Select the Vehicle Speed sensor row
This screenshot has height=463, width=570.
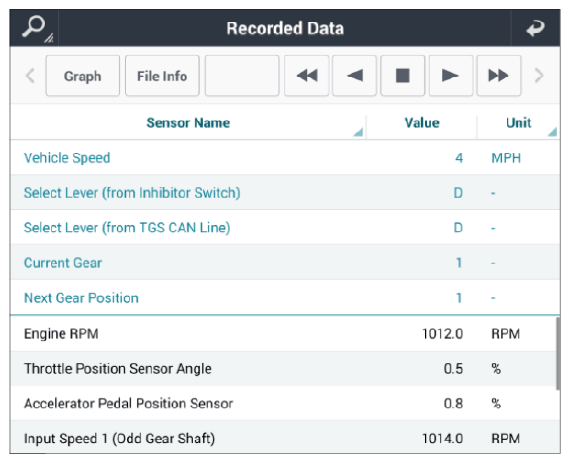pos(285,158)
